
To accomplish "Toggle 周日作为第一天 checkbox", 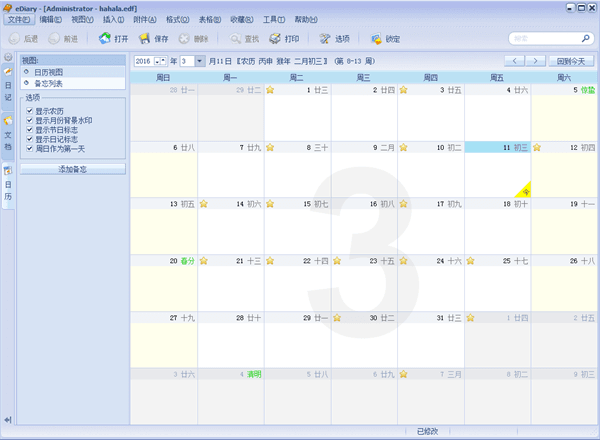I will (30, 148).
